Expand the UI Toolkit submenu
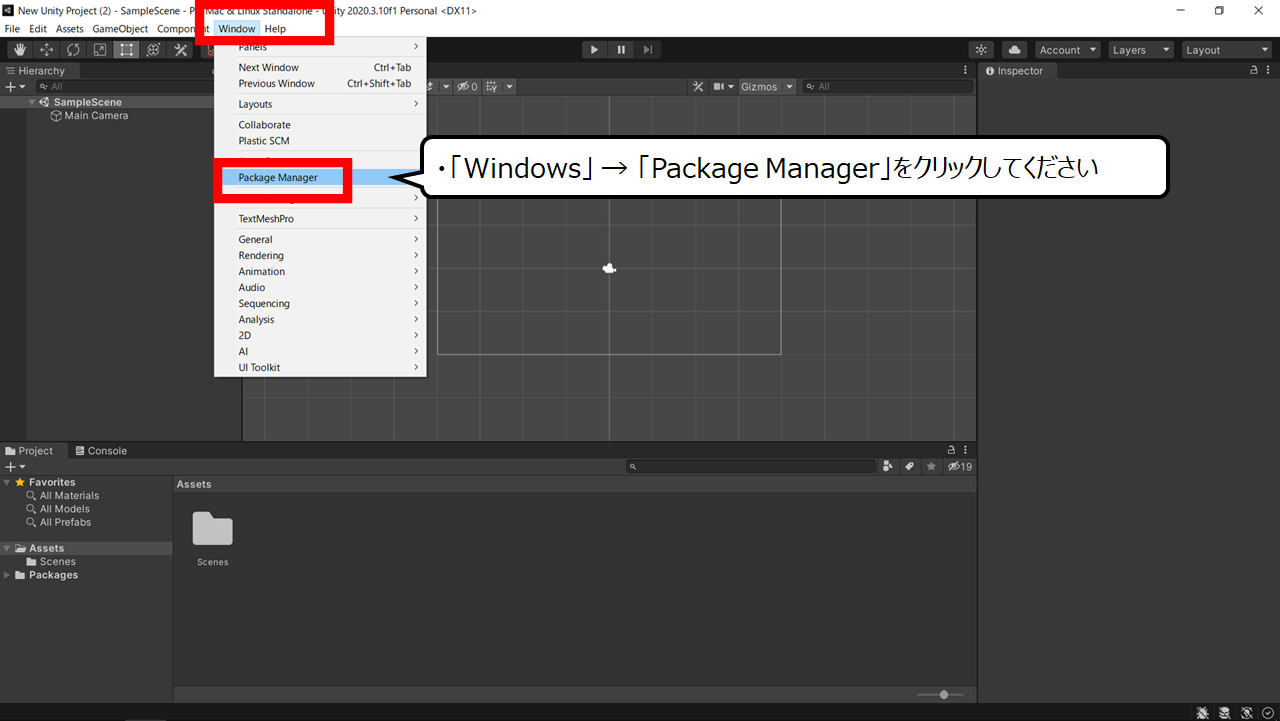This screenshot has height=721, width=1280. point(320,368)
